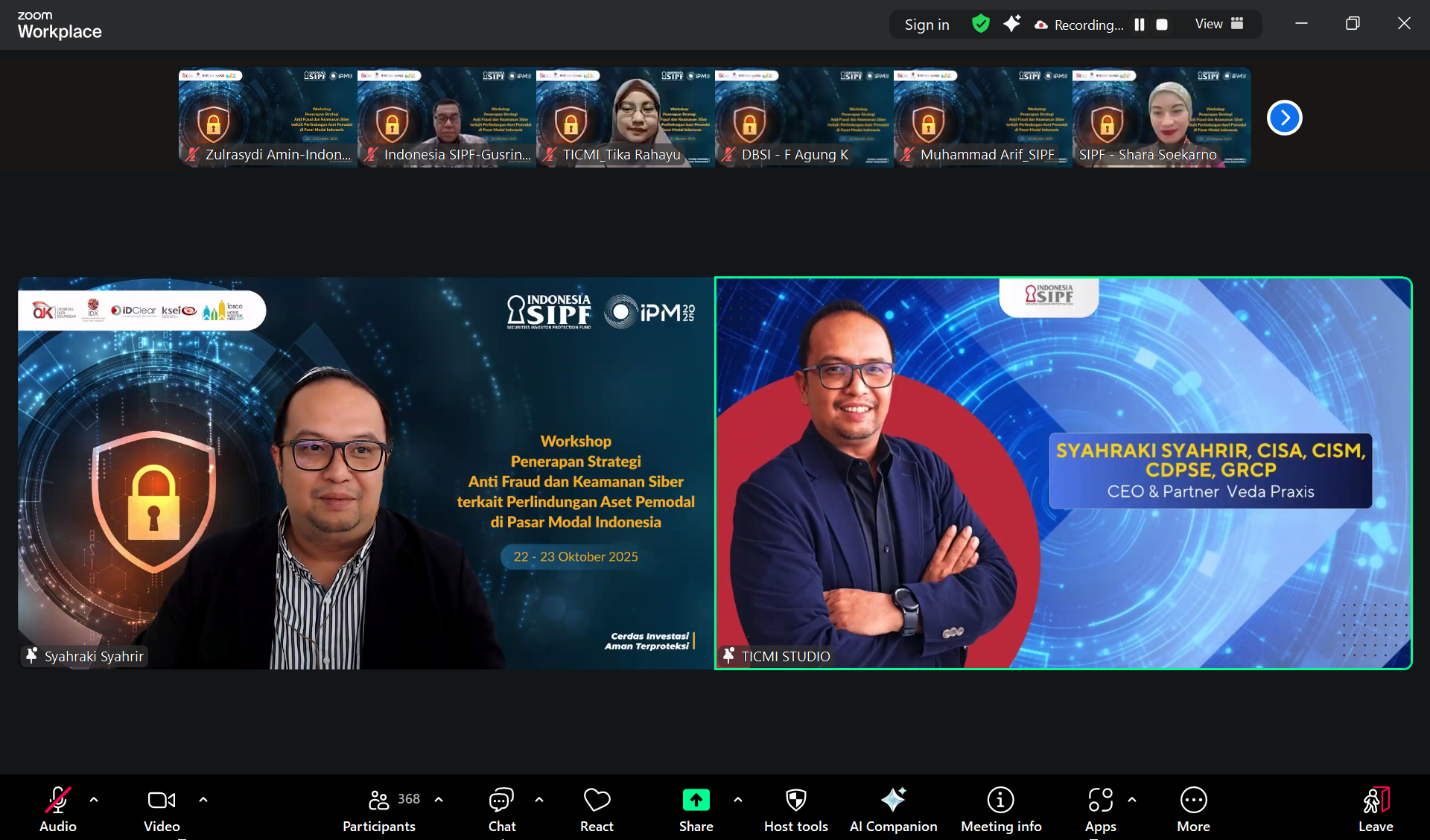Open Host tools shield menu

tap(796, 809)
